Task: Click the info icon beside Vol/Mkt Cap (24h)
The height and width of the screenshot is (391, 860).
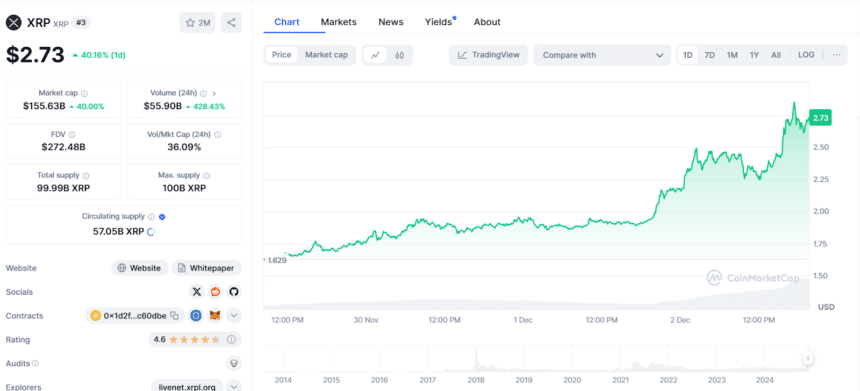Action: coord(218,134)
